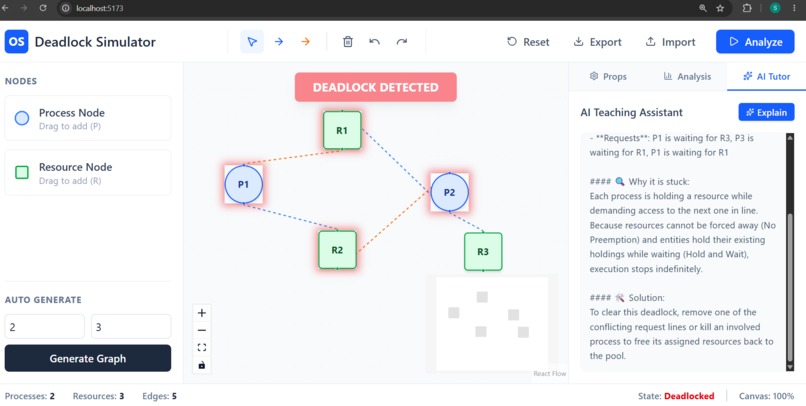The width and height of the screenshot is (806, 406).
Task: Toggle the canvas lock control
Action: (202, 365)
